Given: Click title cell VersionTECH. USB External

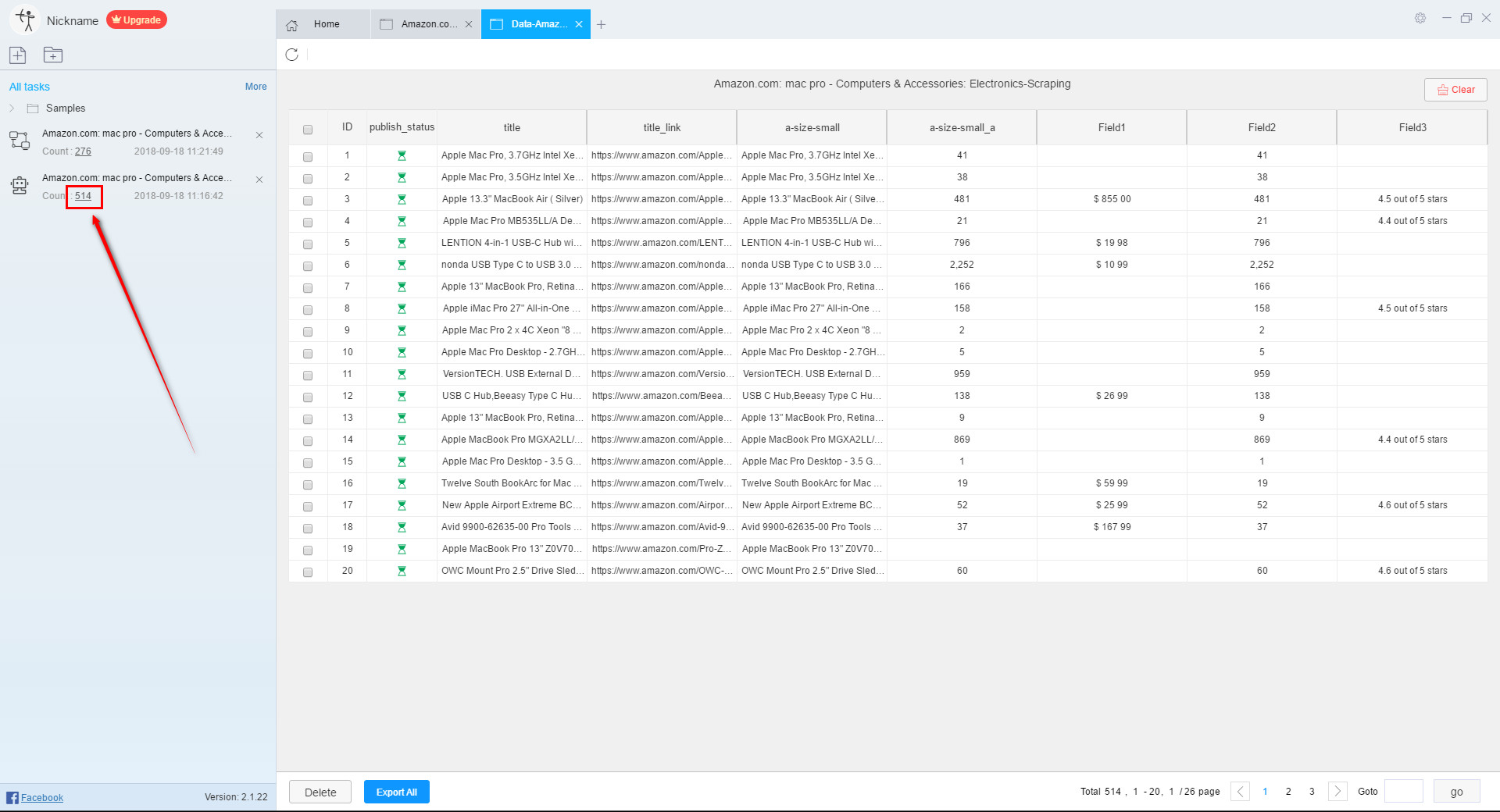Looking at the screenshot, I should [x=512, y=374].
